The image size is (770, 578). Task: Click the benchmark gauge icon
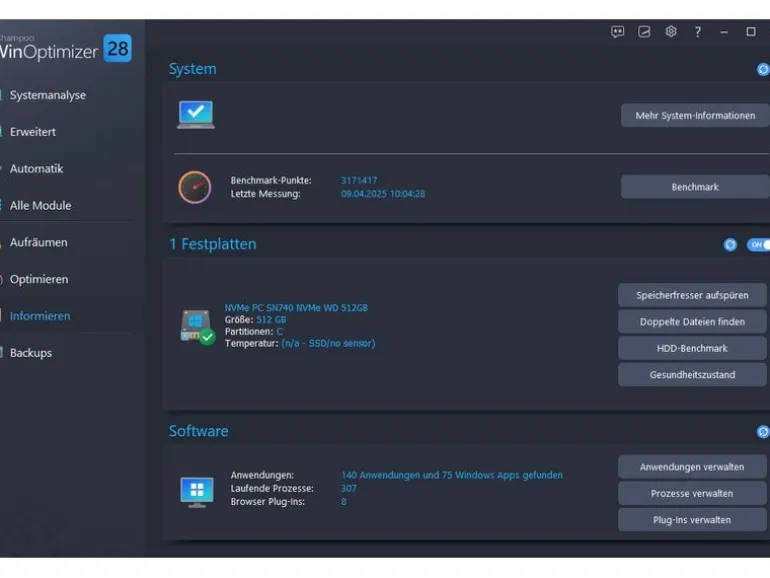coord(195,187)
